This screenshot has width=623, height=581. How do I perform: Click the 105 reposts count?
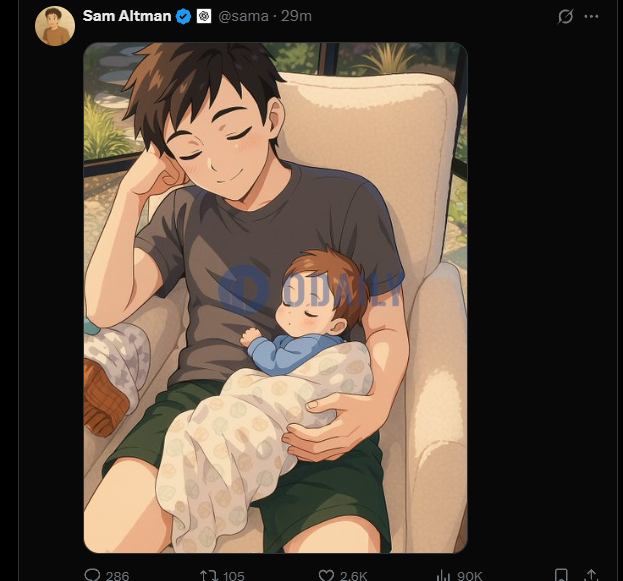click(234, 576)
